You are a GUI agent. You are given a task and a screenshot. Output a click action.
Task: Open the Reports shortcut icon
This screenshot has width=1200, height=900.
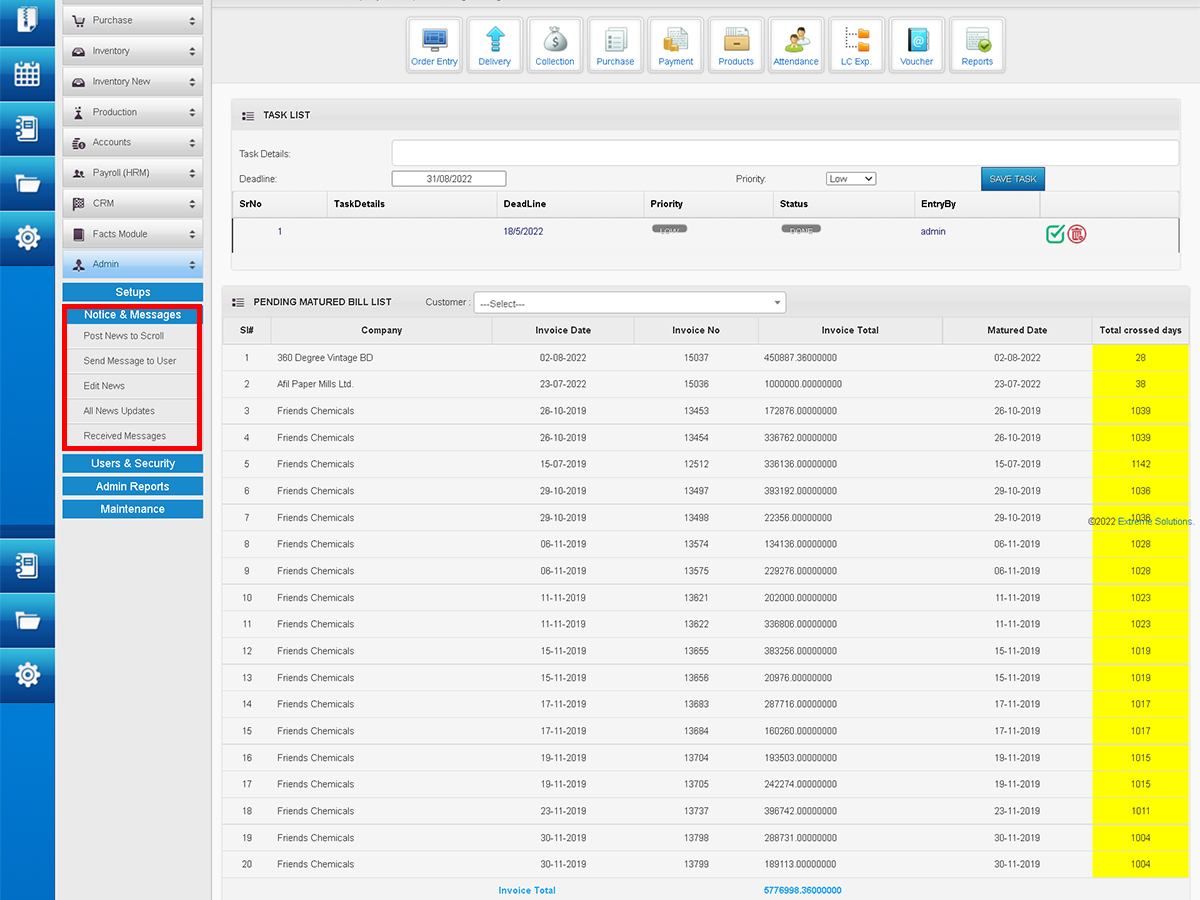point(977,46)
